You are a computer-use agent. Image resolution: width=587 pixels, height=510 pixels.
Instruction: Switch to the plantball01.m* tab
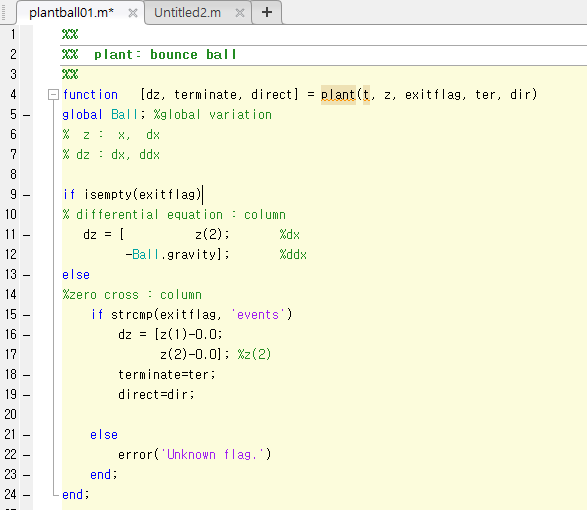(71, 13)
